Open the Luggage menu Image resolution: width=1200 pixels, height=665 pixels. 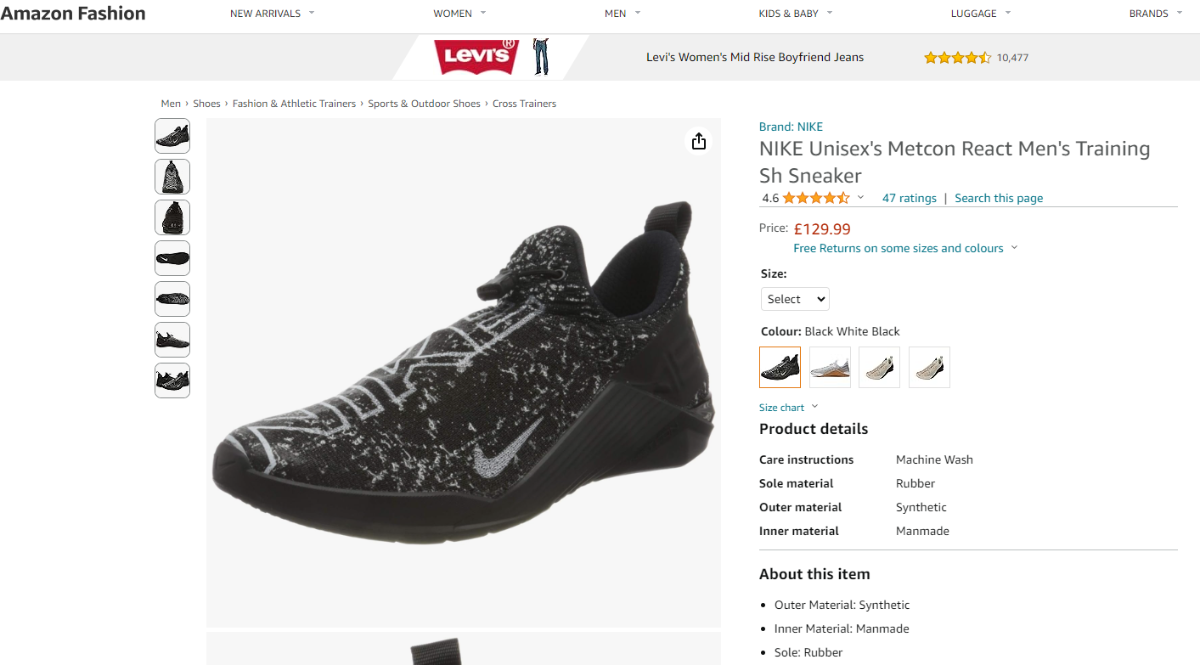(981, 14)
